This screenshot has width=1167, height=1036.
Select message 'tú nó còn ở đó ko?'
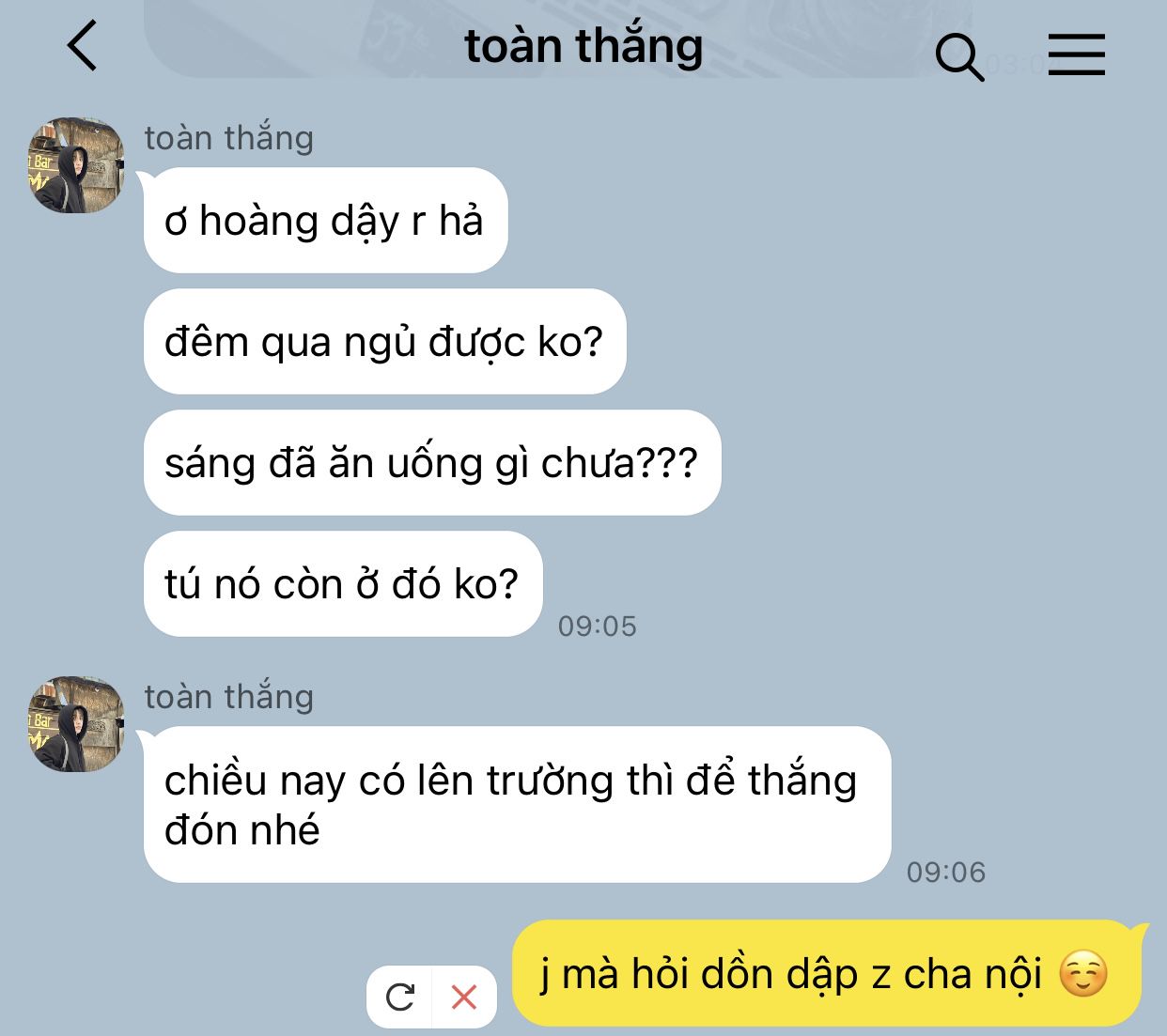pos(343,584)
